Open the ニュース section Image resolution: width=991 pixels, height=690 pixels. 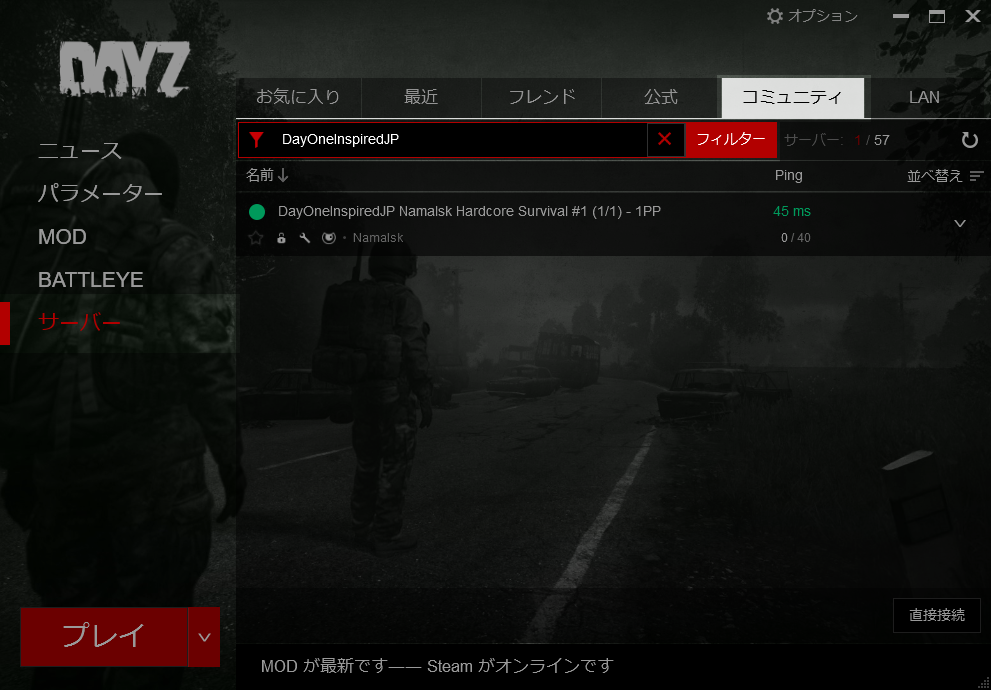80,150
